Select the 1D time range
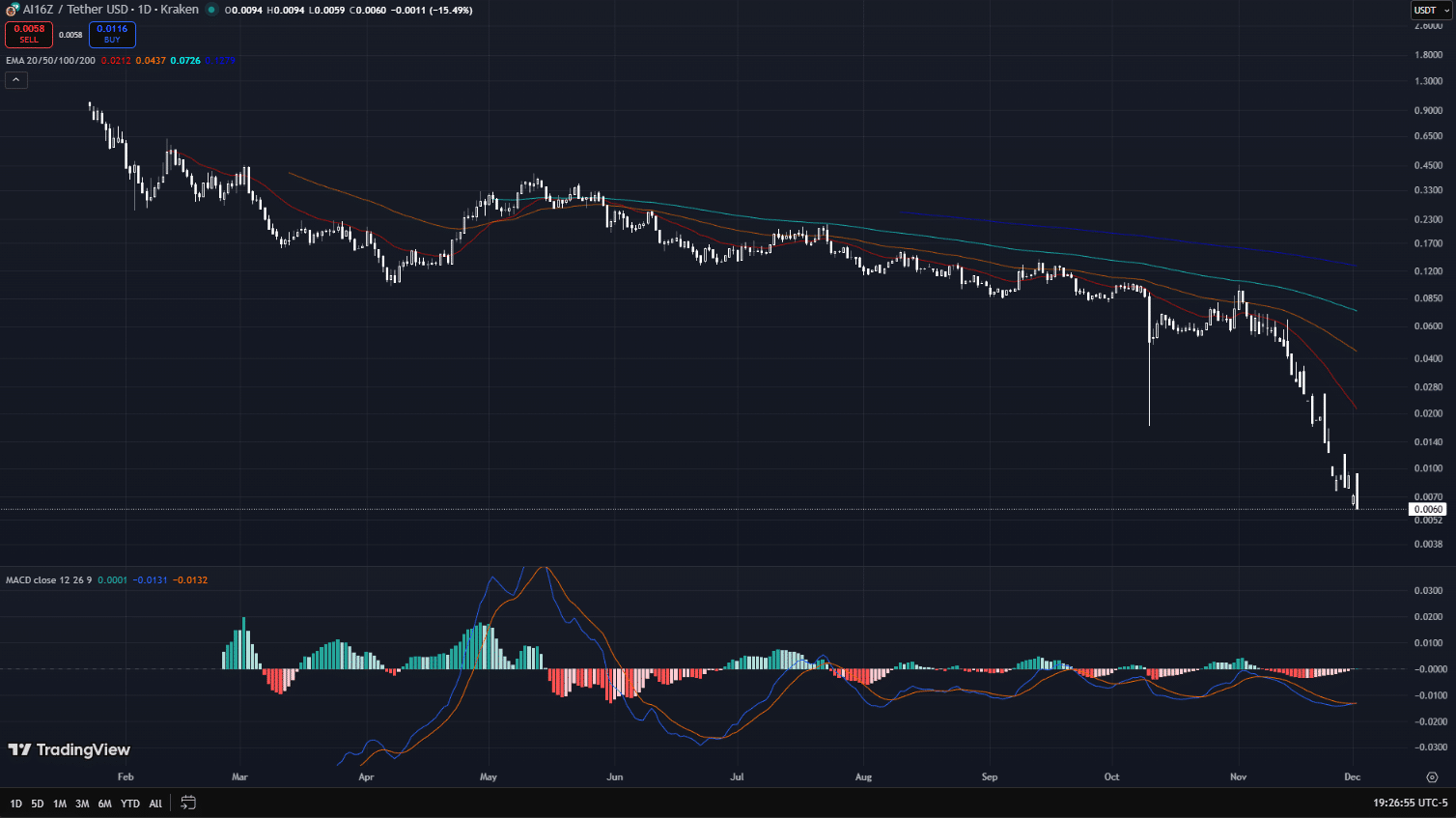 point(15,804)
